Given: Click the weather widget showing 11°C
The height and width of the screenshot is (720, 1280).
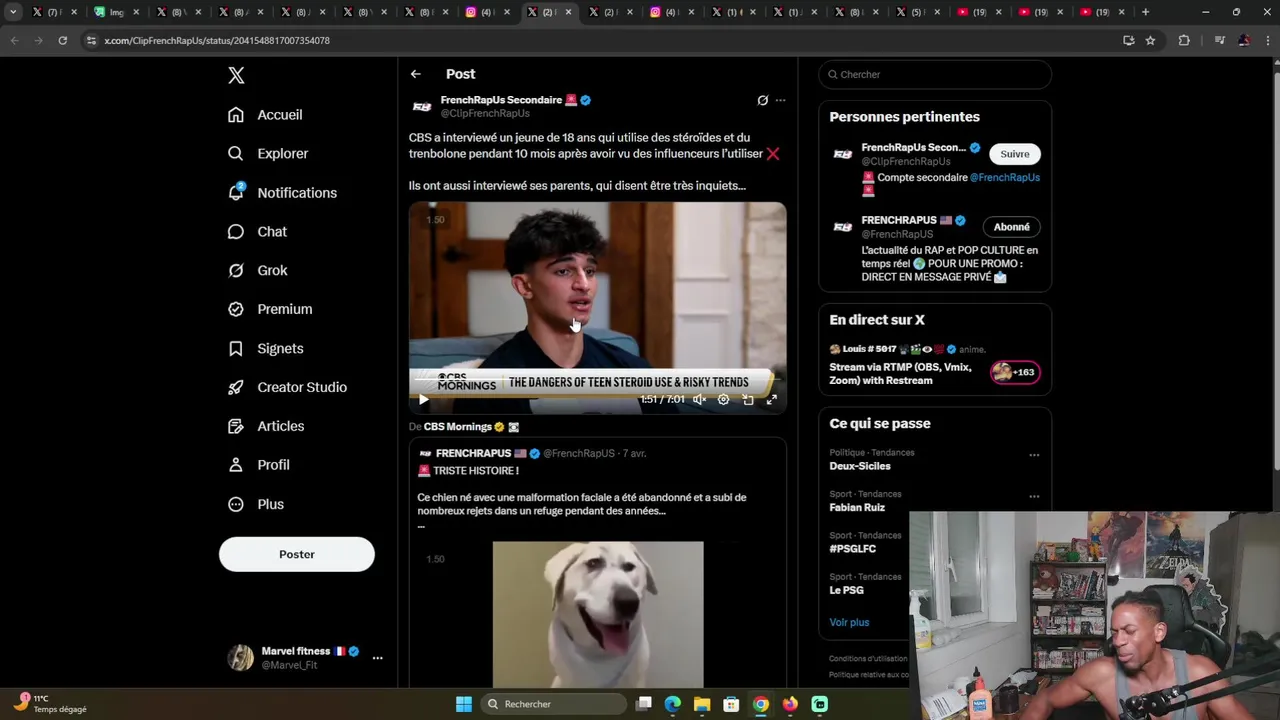Looking at the screenshot, I should click(50, 704).
